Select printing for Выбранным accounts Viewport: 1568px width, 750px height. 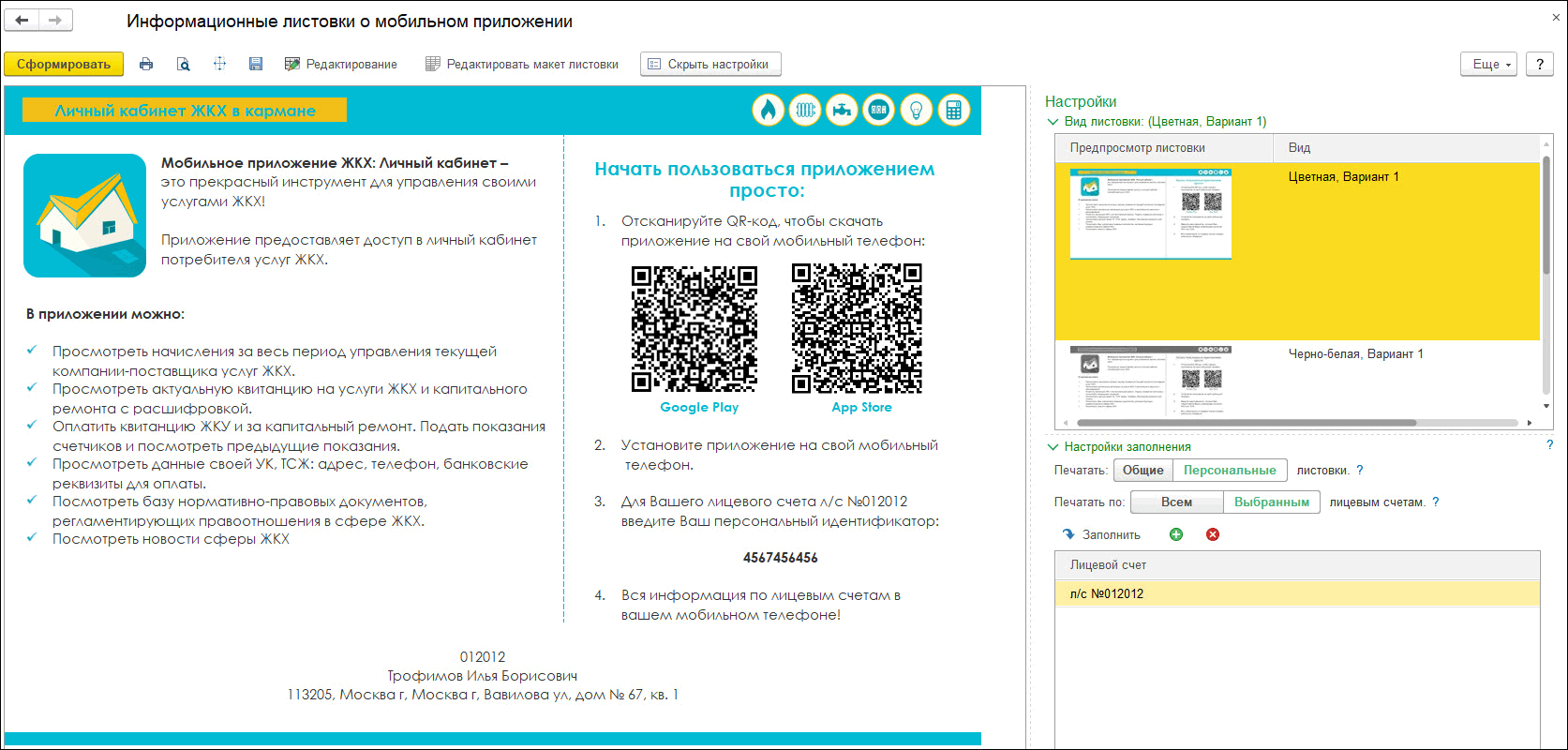tap(1272, 502)
